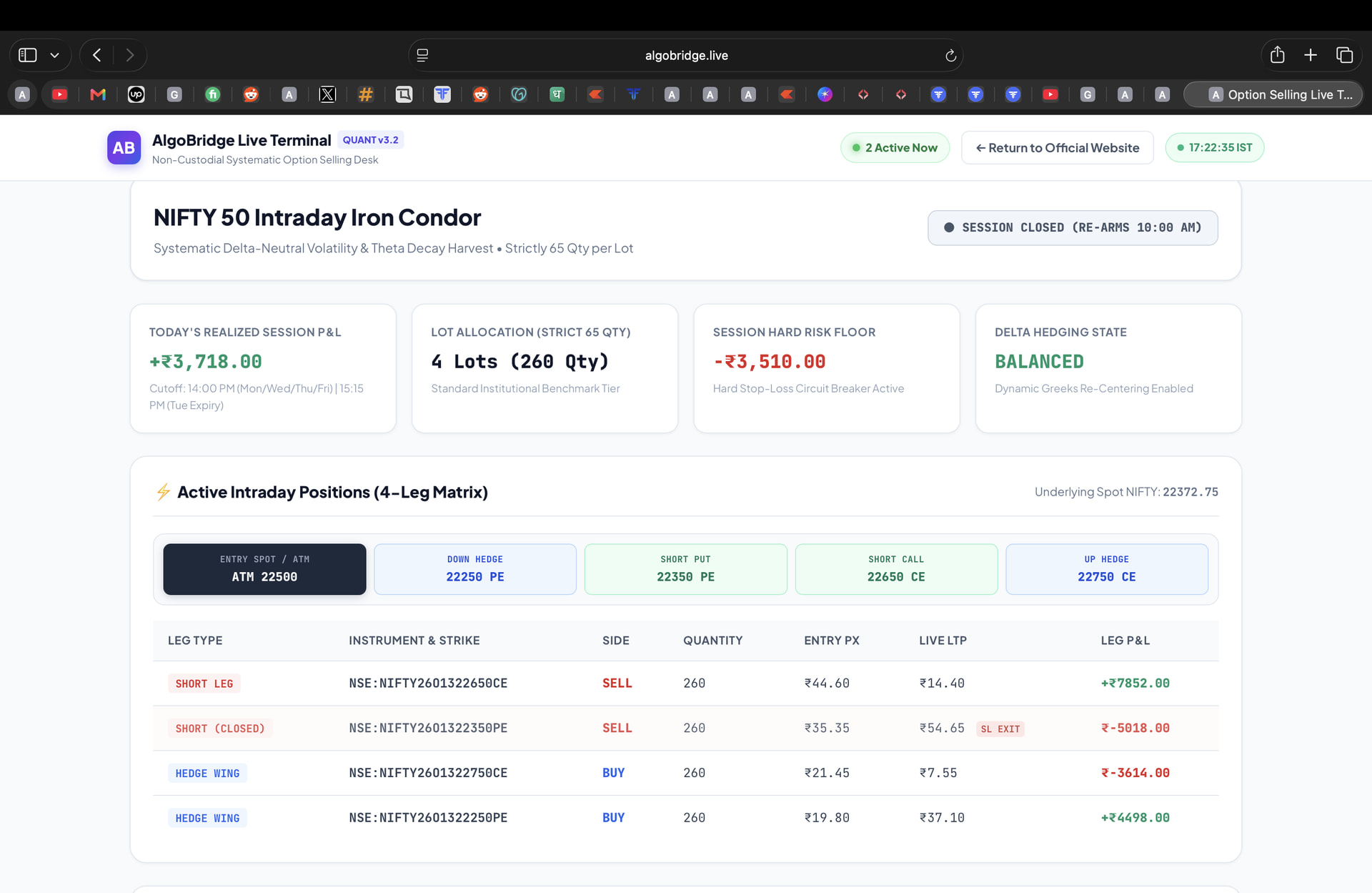
Task: Go back with the back arrow
Action: [x=97, y=55]
